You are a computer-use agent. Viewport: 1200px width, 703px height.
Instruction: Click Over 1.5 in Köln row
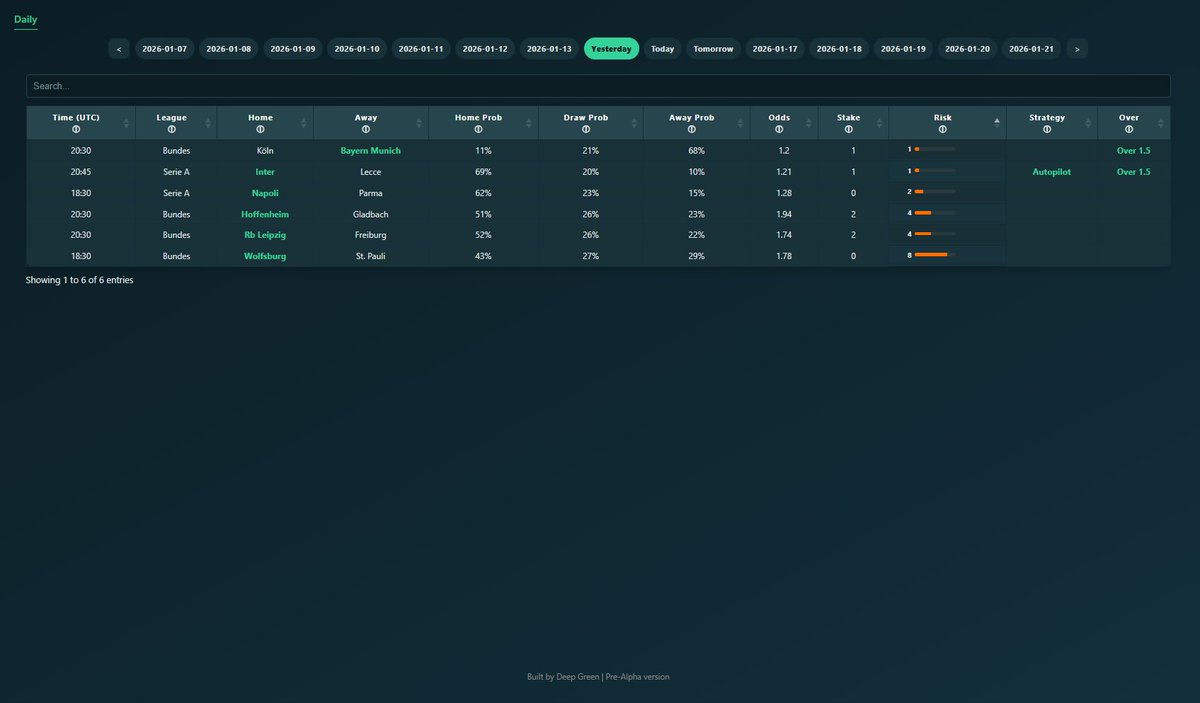click(1134, 151)
